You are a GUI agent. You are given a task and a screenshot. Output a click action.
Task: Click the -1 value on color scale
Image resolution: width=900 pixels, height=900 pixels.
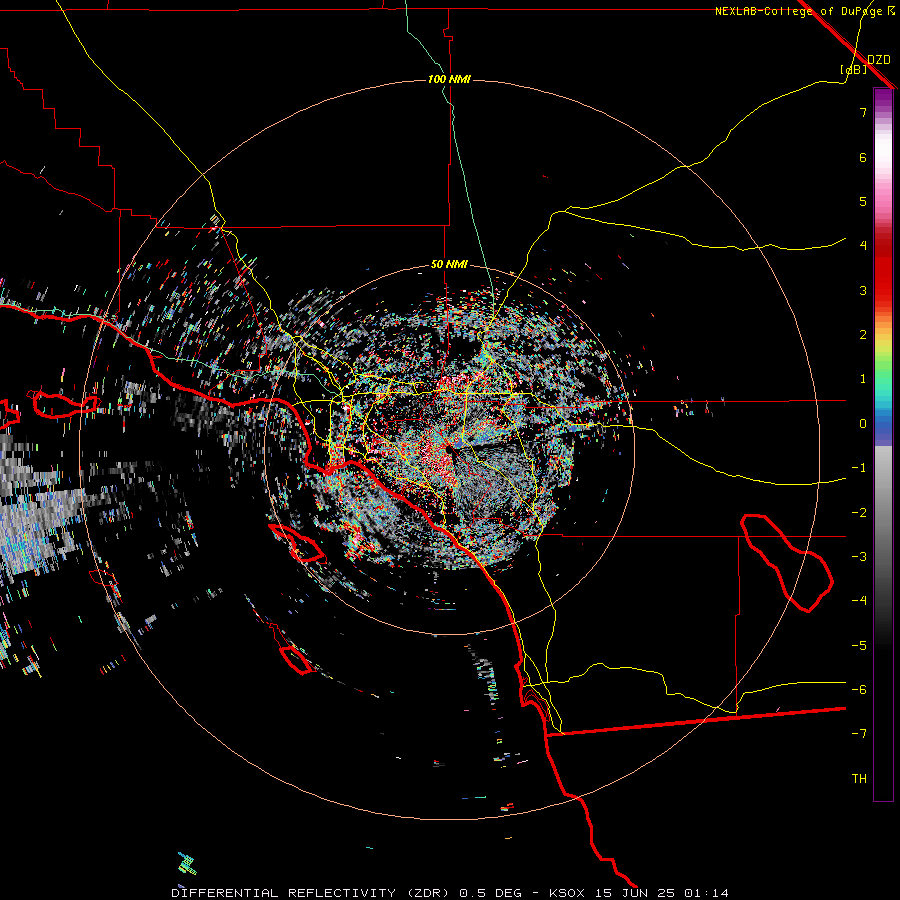(x=859, y=468)
